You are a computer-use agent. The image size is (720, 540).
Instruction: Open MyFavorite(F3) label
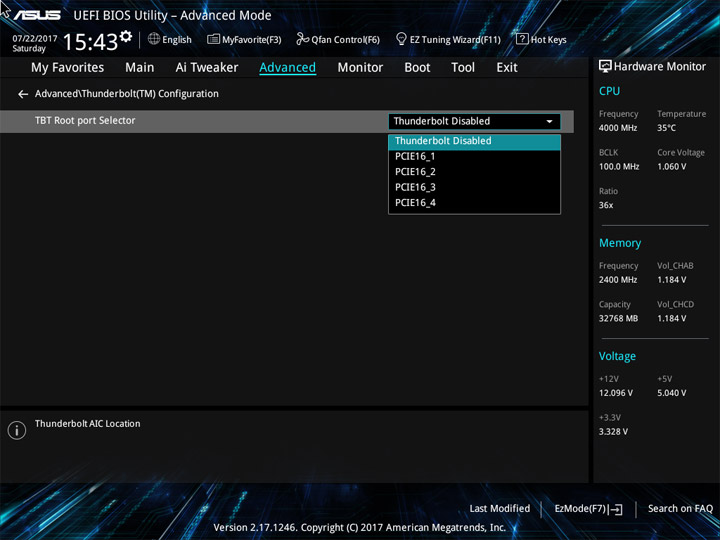coord(252,40)
